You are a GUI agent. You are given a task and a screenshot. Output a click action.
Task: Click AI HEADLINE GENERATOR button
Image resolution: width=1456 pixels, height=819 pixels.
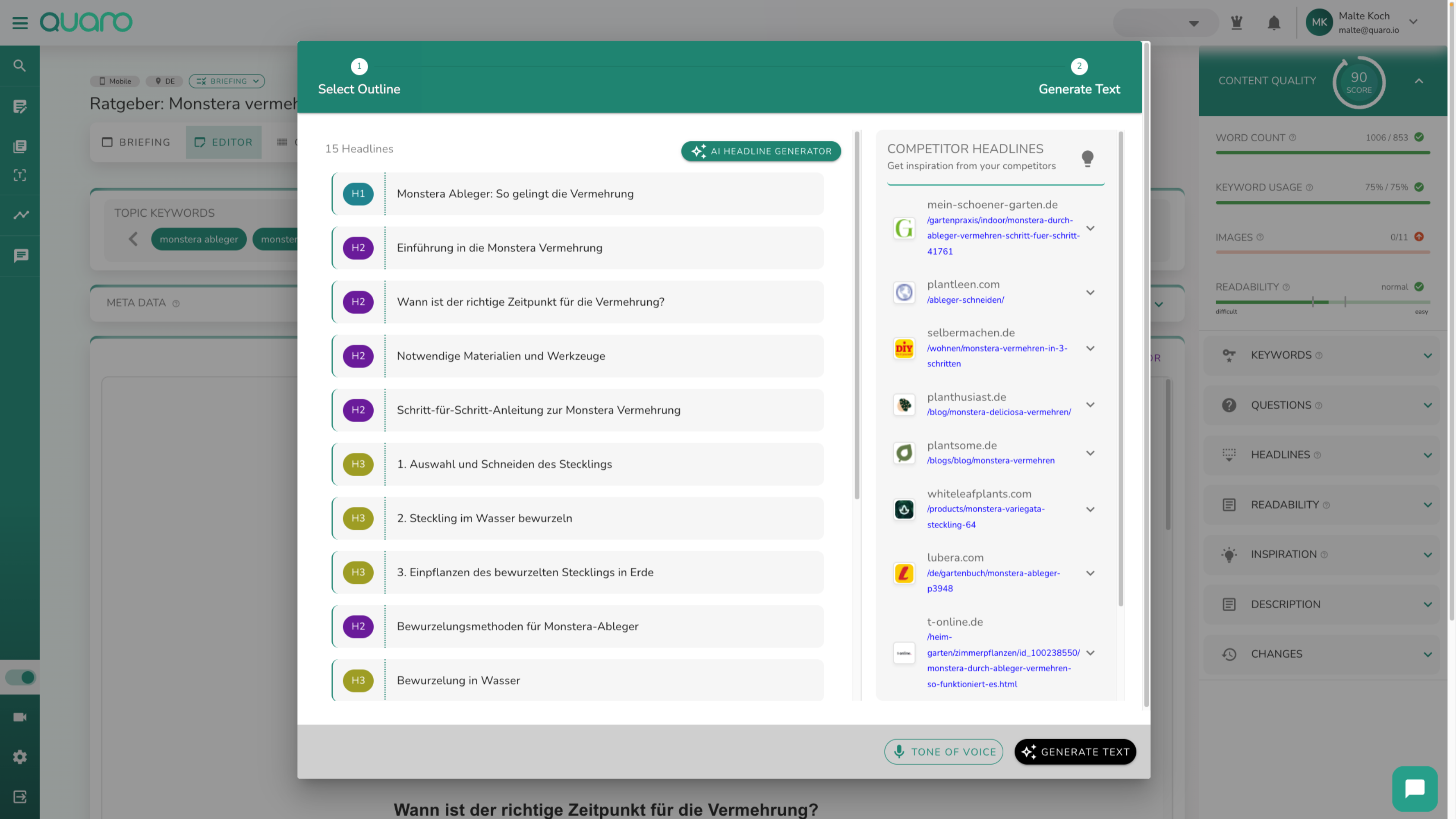coord(761,151)
